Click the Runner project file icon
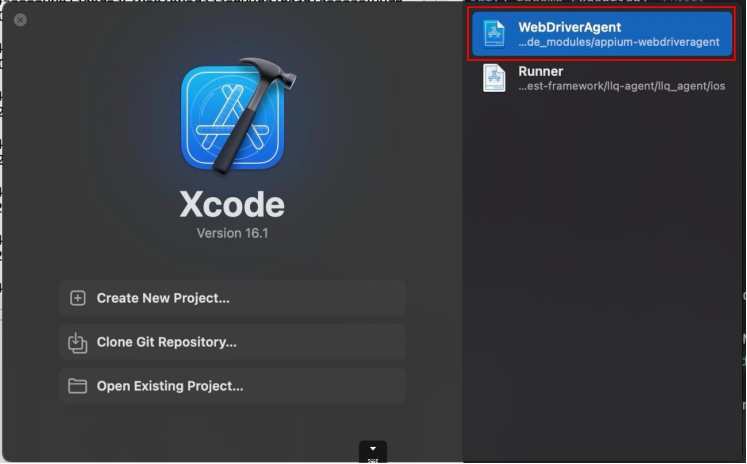Viewport: 747px width, 464px height. click(x=495, y=78)
